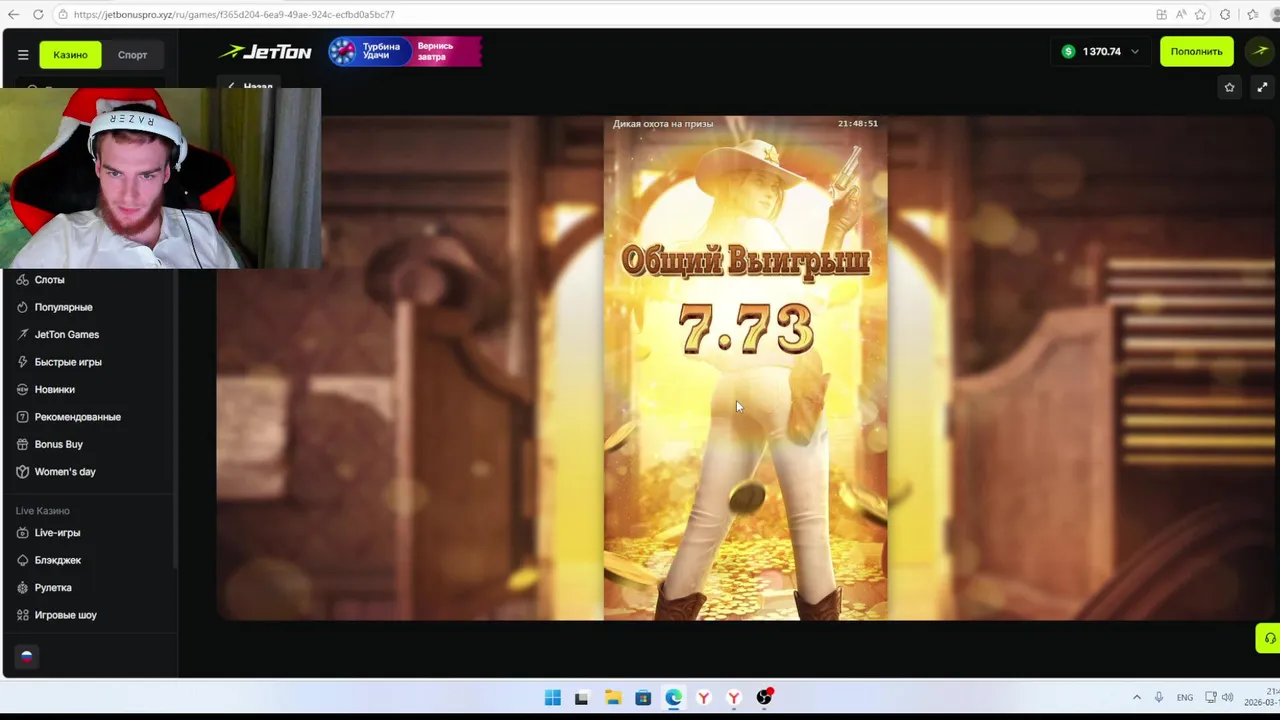Click the Быстрые игры lightning icon
1280x720 pixels.
click(22, 362)
